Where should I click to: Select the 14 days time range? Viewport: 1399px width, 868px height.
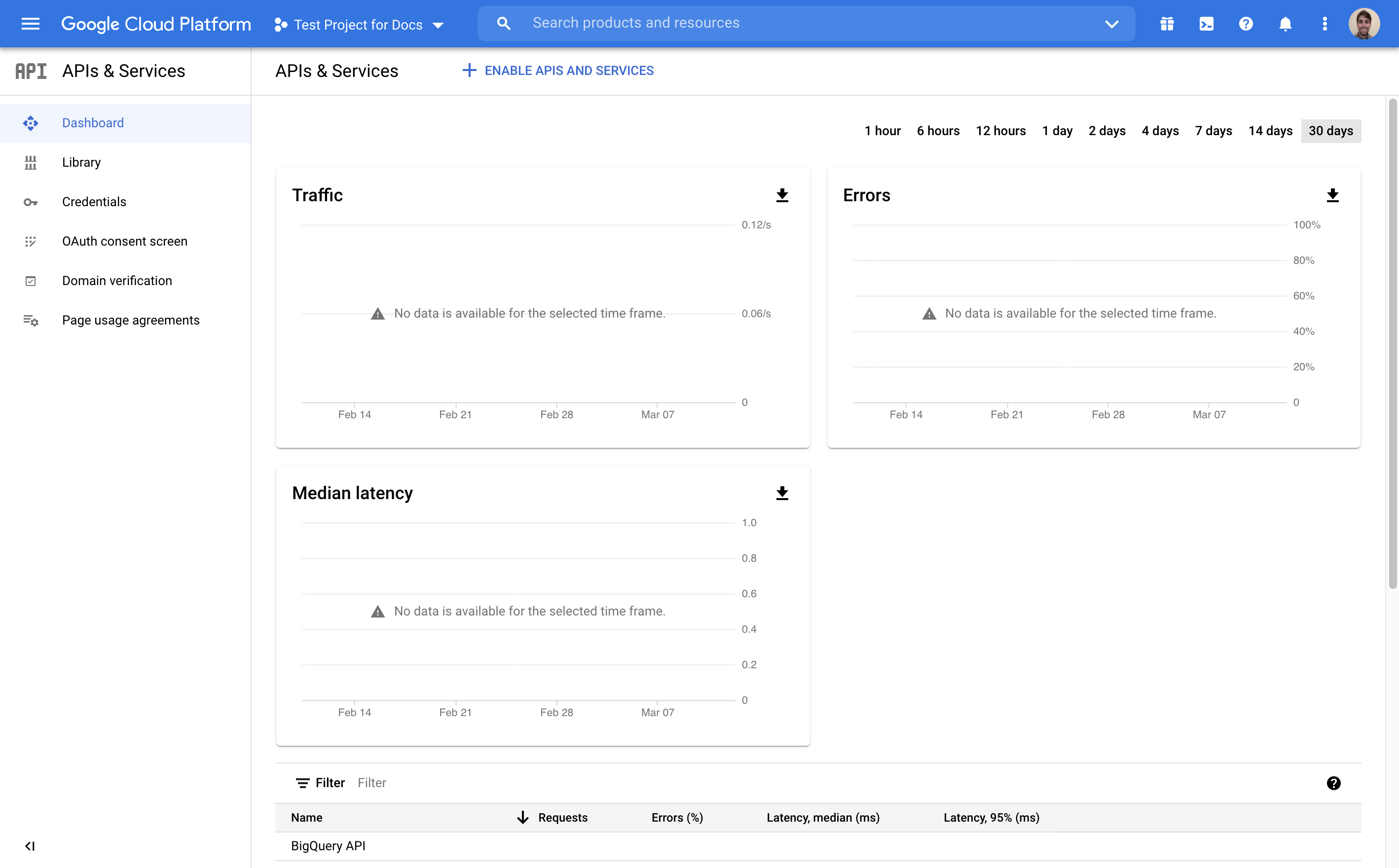[1270, 131]
